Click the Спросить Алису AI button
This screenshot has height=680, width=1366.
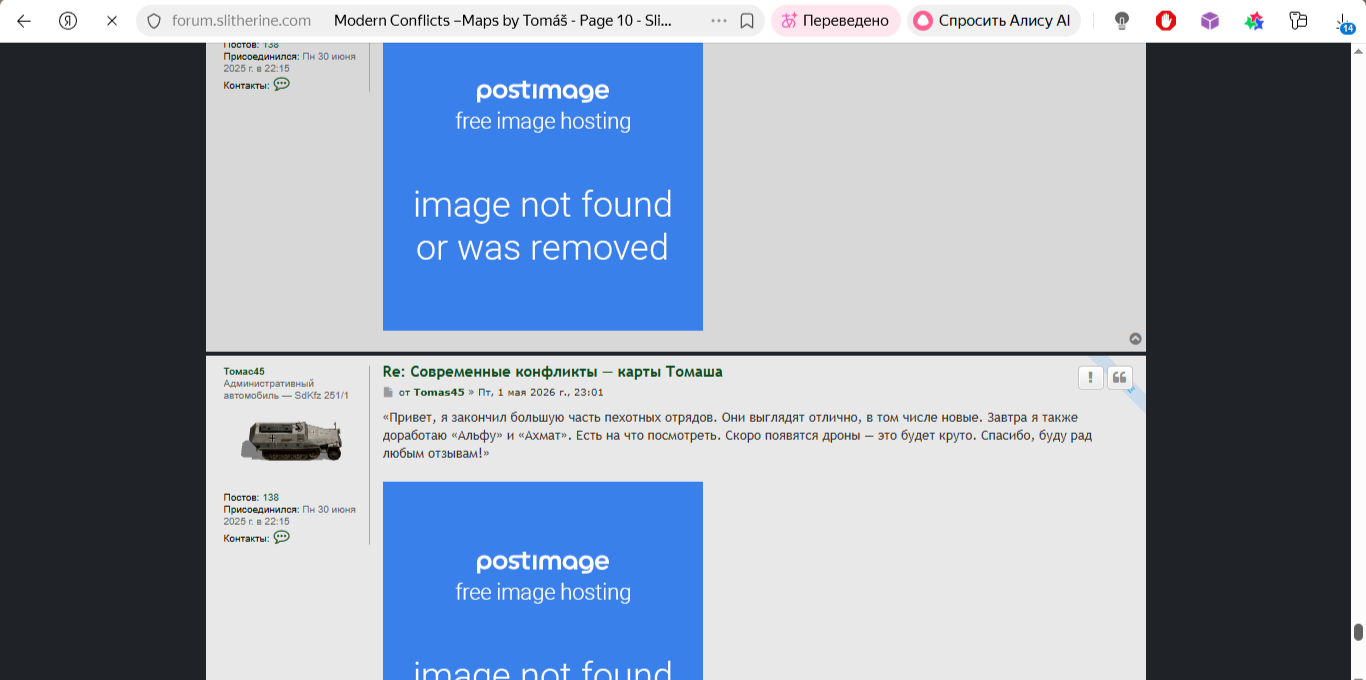point(994,20)
